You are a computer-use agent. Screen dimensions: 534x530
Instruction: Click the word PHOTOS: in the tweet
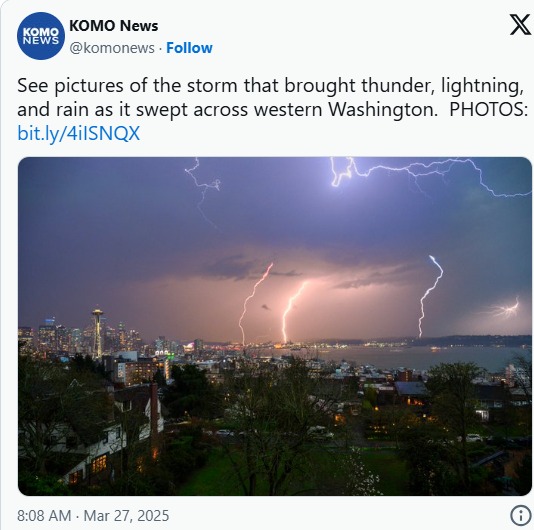(489, 110)
